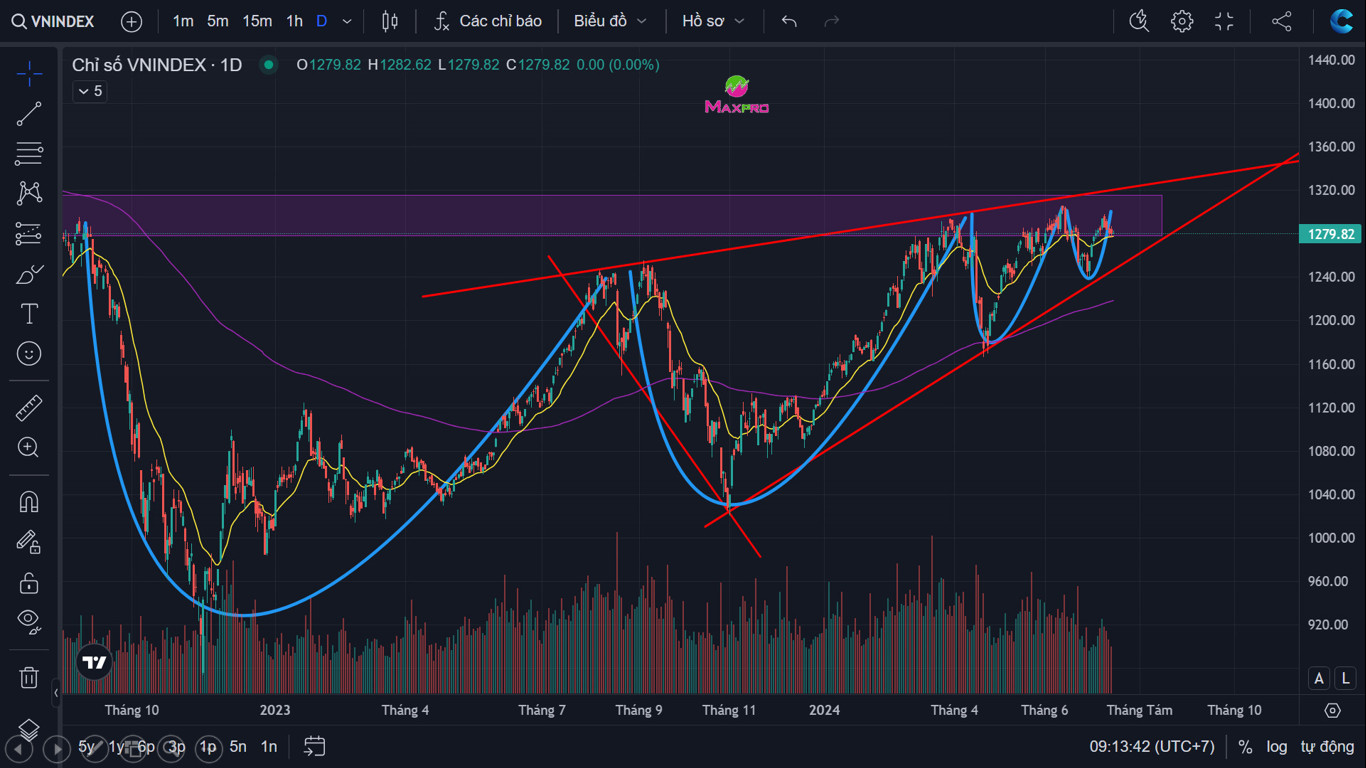The width and height of the screenshot is (1366, 768).
Task: Select the trend line drawing tool
Action: 29,113
